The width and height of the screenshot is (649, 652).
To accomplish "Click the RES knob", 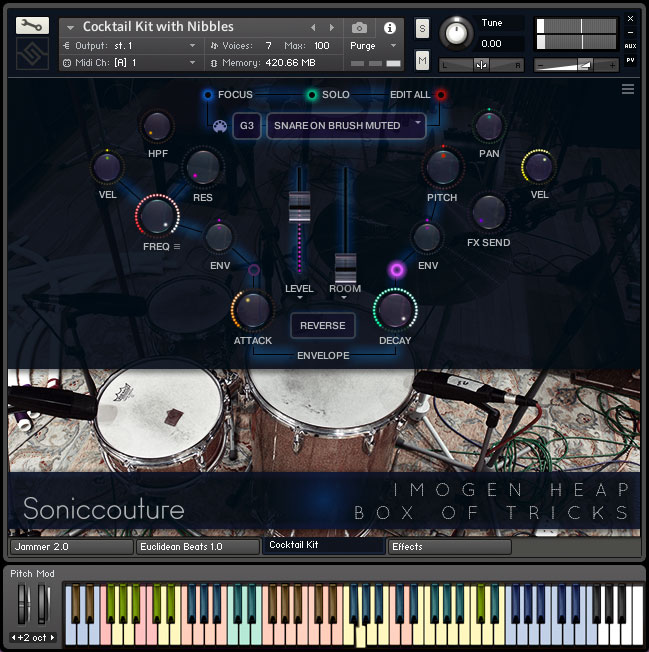I will pos(203,167).
